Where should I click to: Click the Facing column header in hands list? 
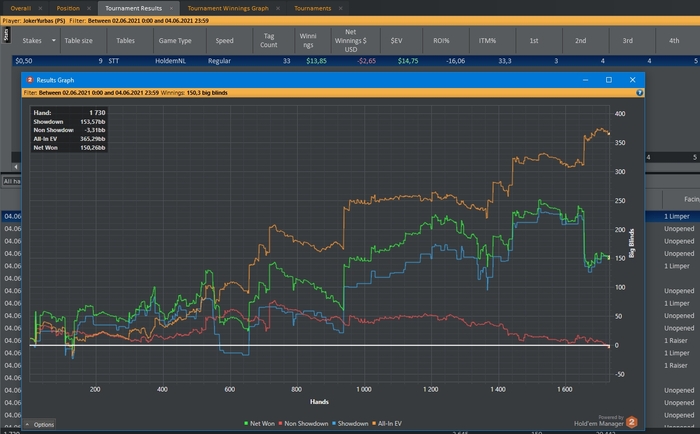692,199
